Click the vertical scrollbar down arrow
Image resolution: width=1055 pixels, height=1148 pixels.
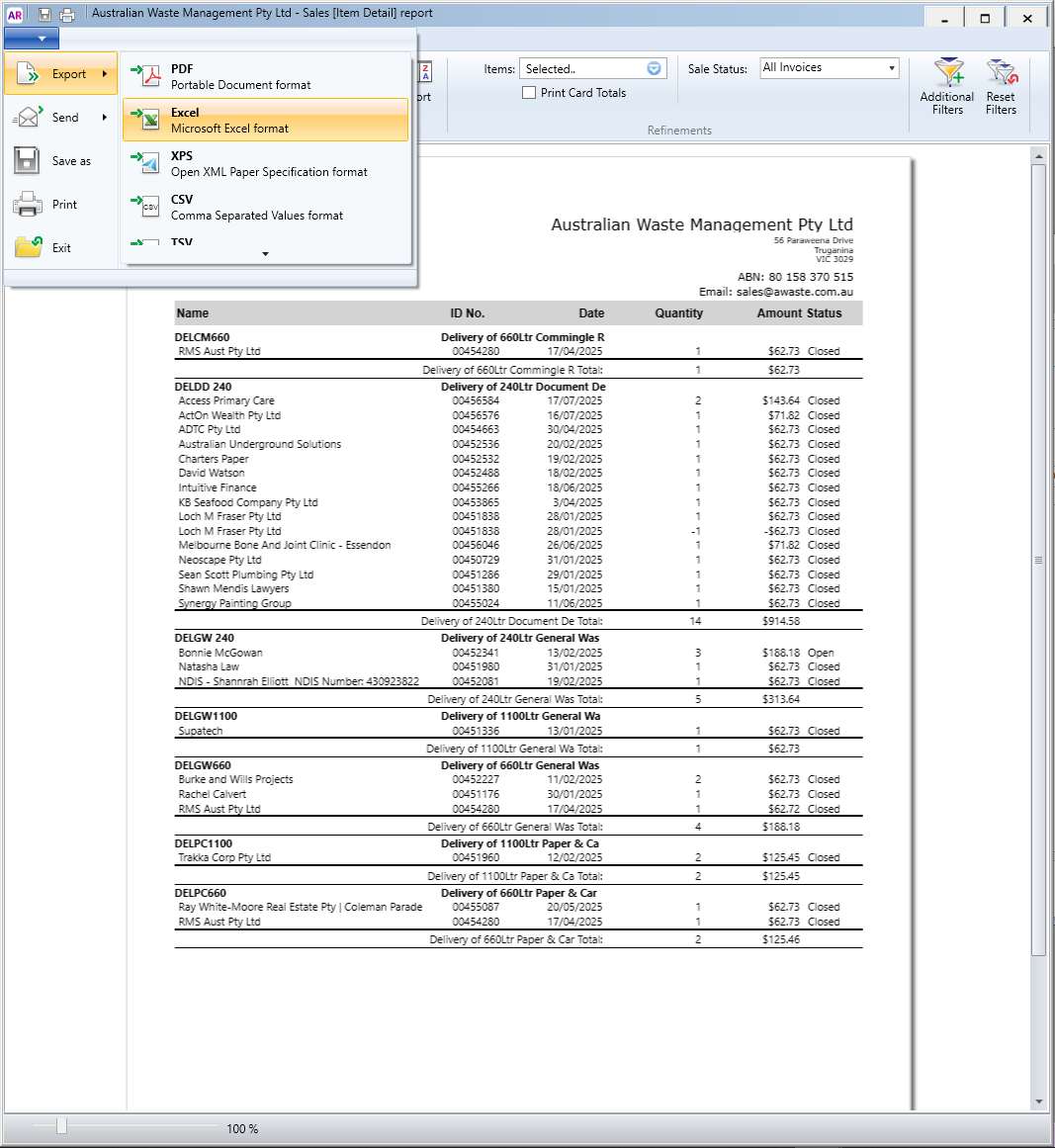point(1038,1102)
